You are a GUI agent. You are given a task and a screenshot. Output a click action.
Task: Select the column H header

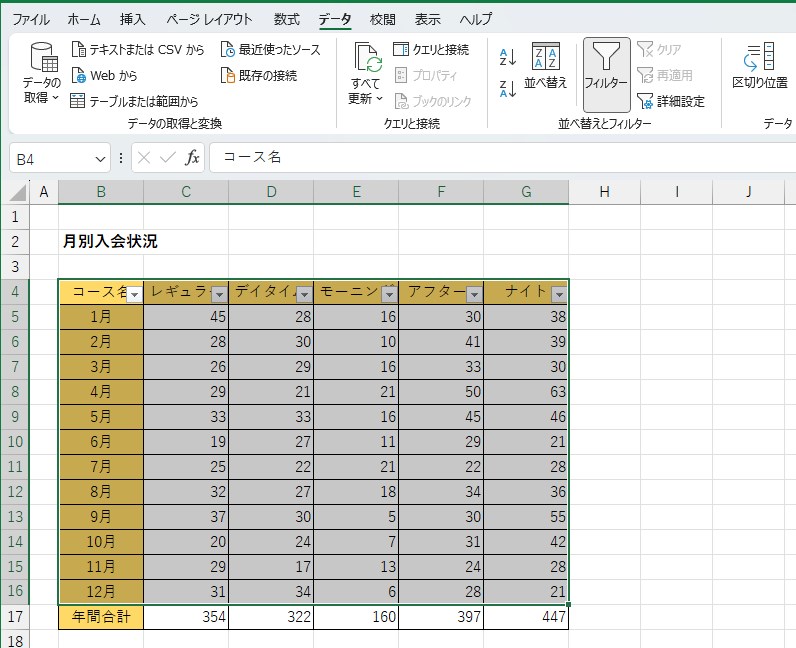click(604, 192)
